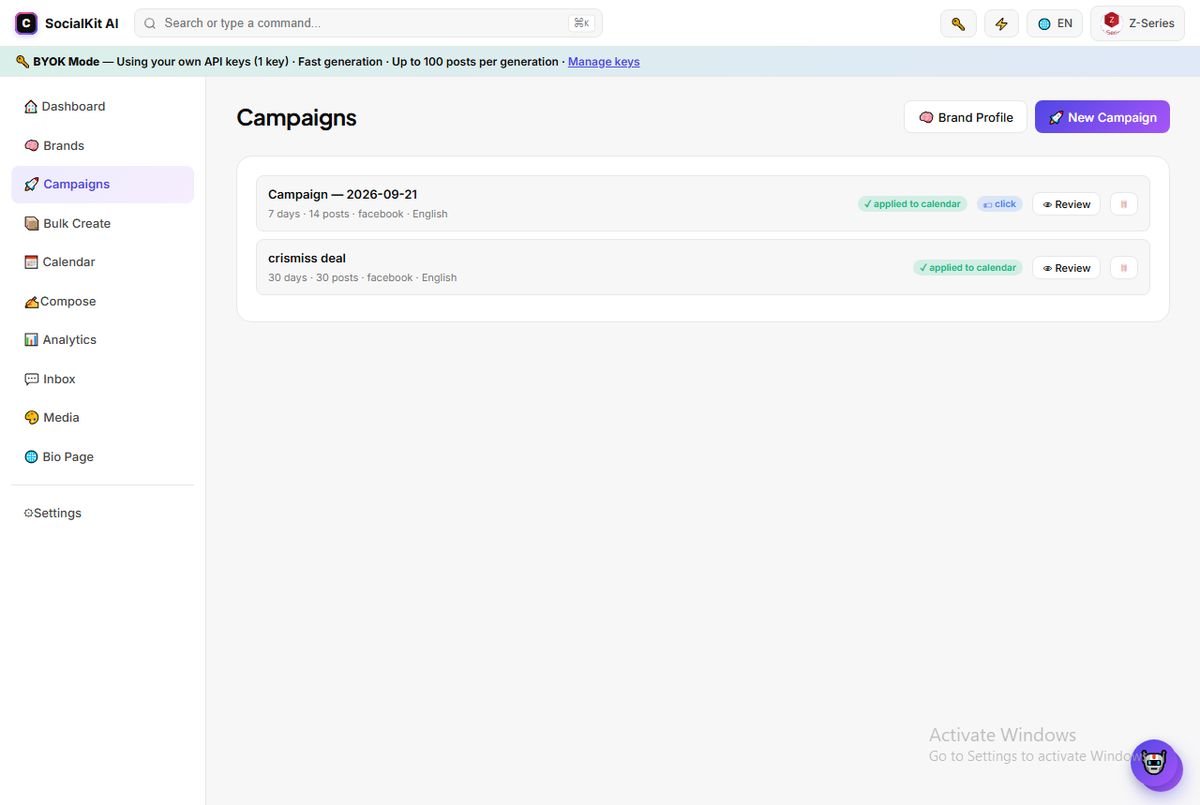Select Campaigns in sidebar
Viewport: 1200px width, 805px height.
(x=103, y=184)
